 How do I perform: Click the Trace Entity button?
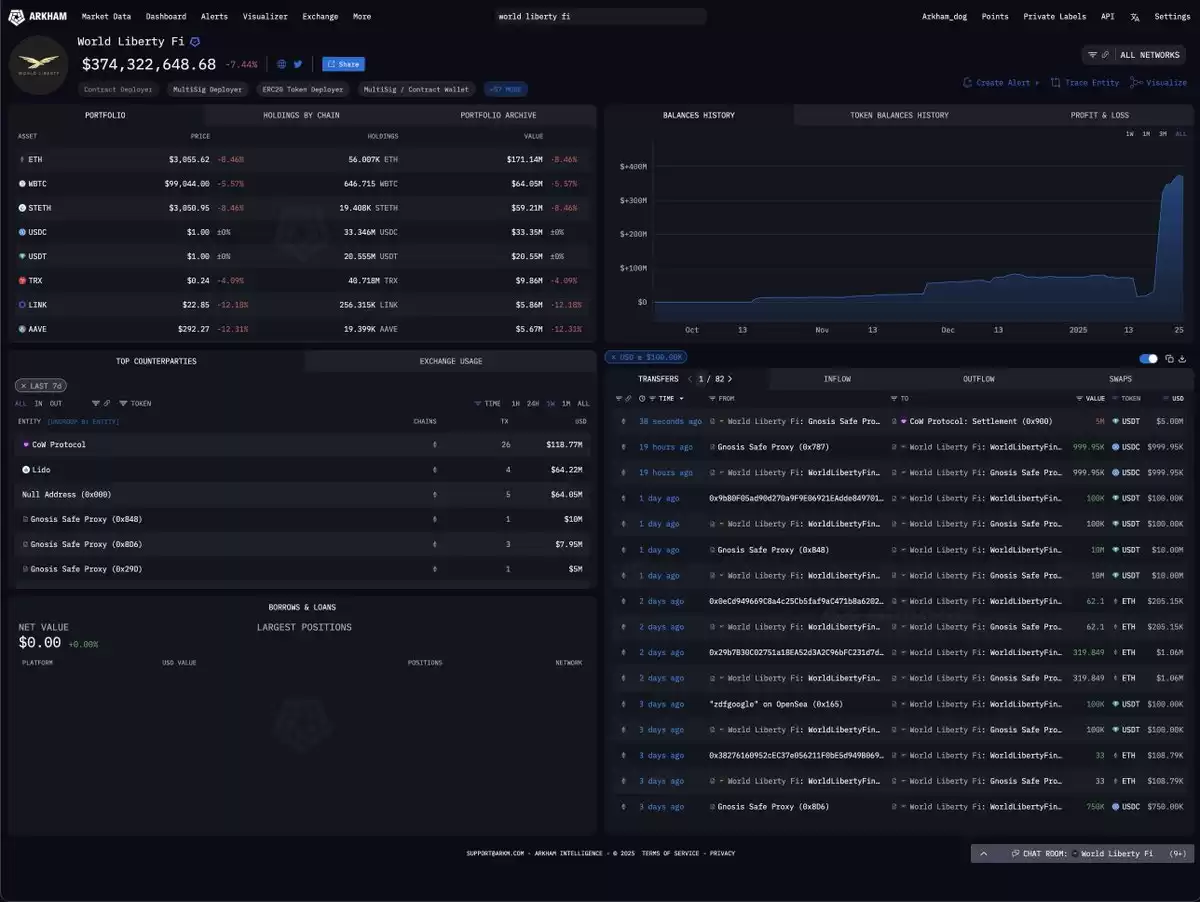point(1085,83)
